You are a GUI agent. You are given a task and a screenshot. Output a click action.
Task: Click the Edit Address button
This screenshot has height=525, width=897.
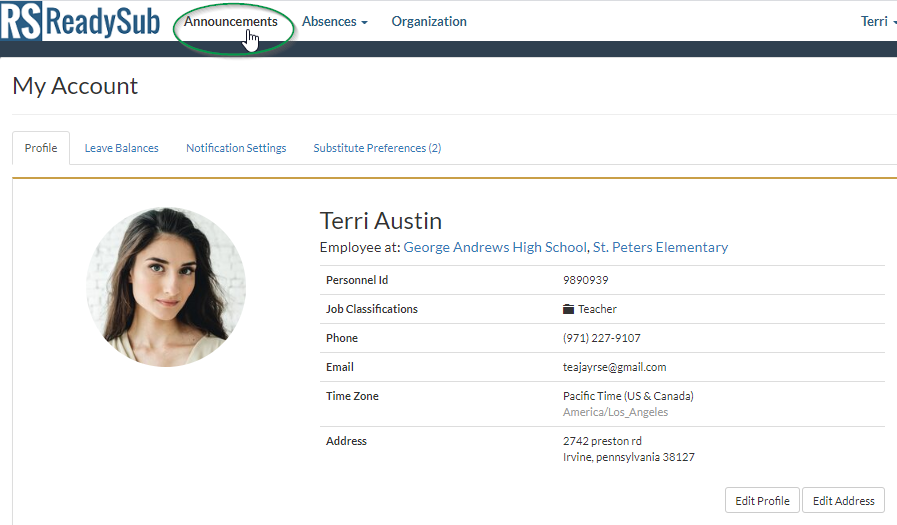(x=843, y=501)
